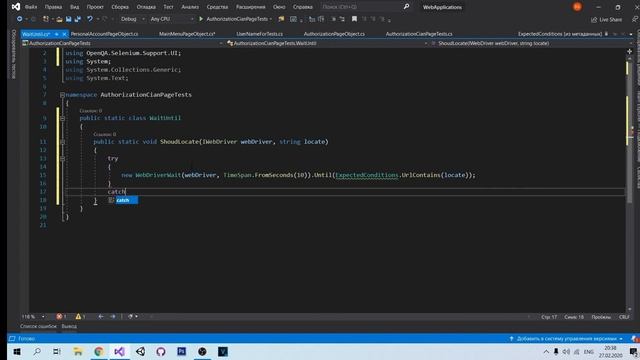Image resolution: width=640 pixels, height=360 pixels.
Task: Switch to PersonalAccountPageObject.cs tab
Action: tap(104, 34)
